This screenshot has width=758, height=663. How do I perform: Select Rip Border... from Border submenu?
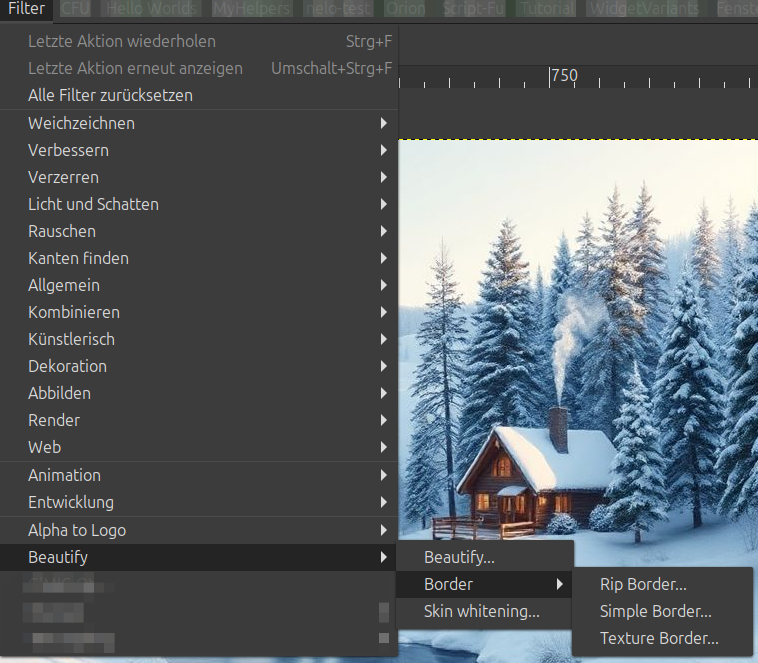pos(643,584)
